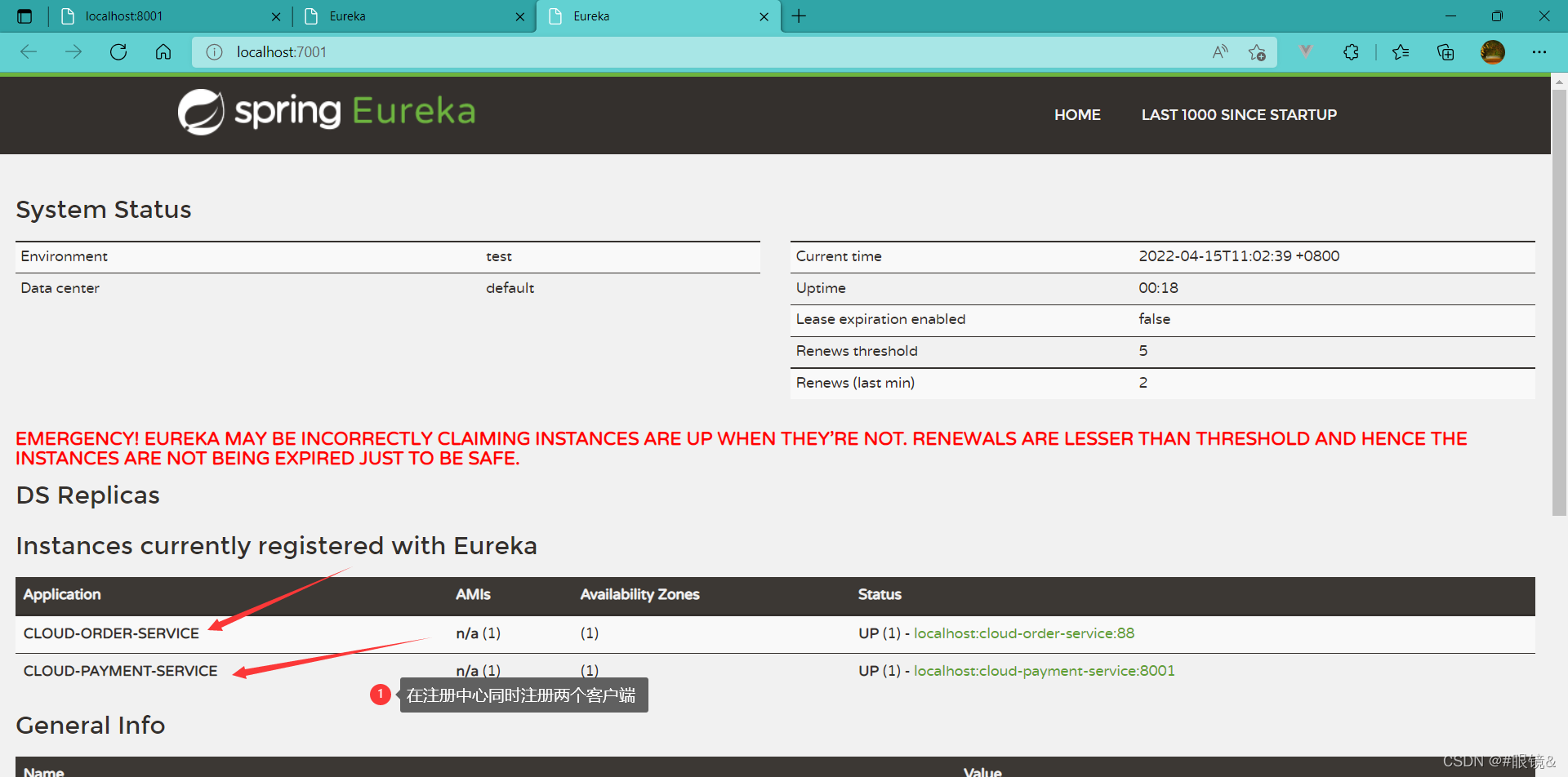Image resolution: width=1568 pixels, height=777 pixels.
Task: Click the red EMERGENCY warning message
Action: click(x=742, y=449)
